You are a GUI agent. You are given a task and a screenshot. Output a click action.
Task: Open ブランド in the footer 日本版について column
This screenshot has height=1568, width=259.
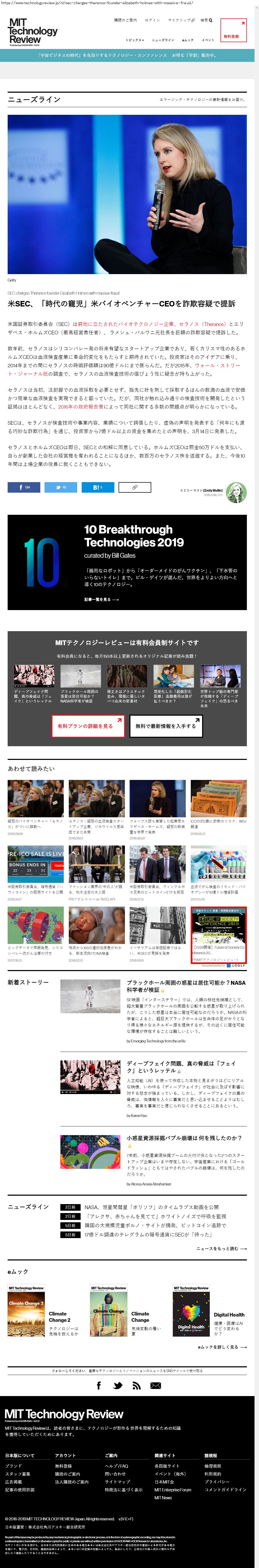pos(13,1466)
